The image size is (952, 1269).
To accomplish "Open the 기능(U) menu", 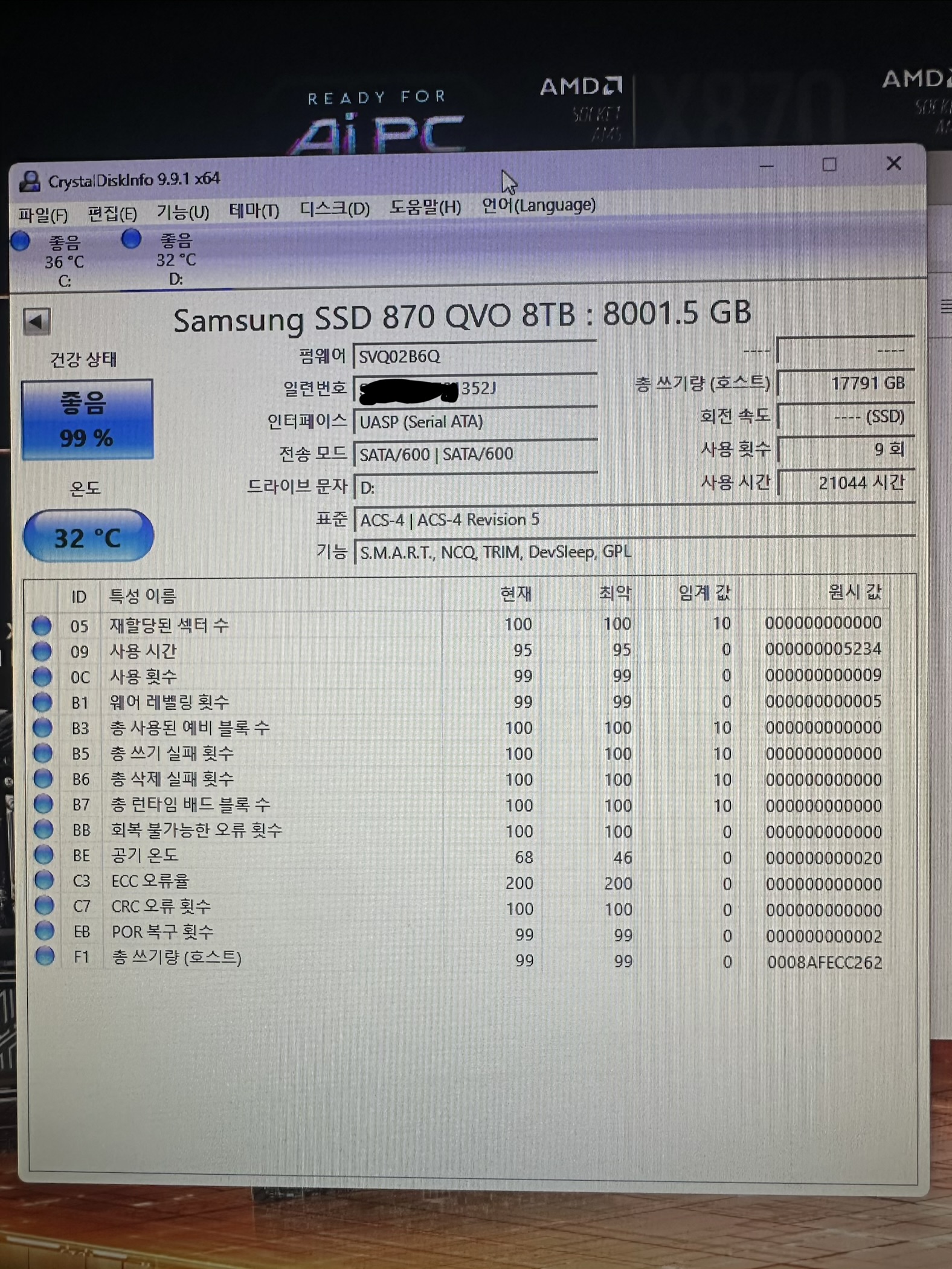I will pyautogui.click(x=182, y=212).
